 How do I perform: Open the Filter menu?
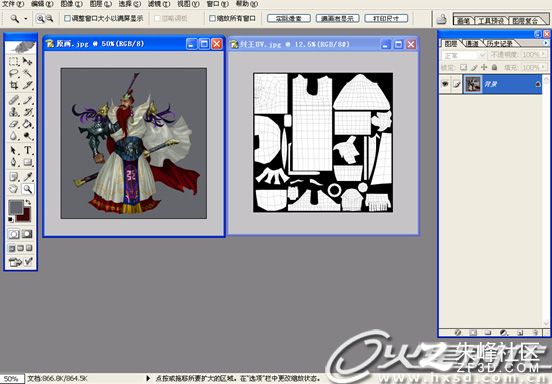[x=159, y=4]
